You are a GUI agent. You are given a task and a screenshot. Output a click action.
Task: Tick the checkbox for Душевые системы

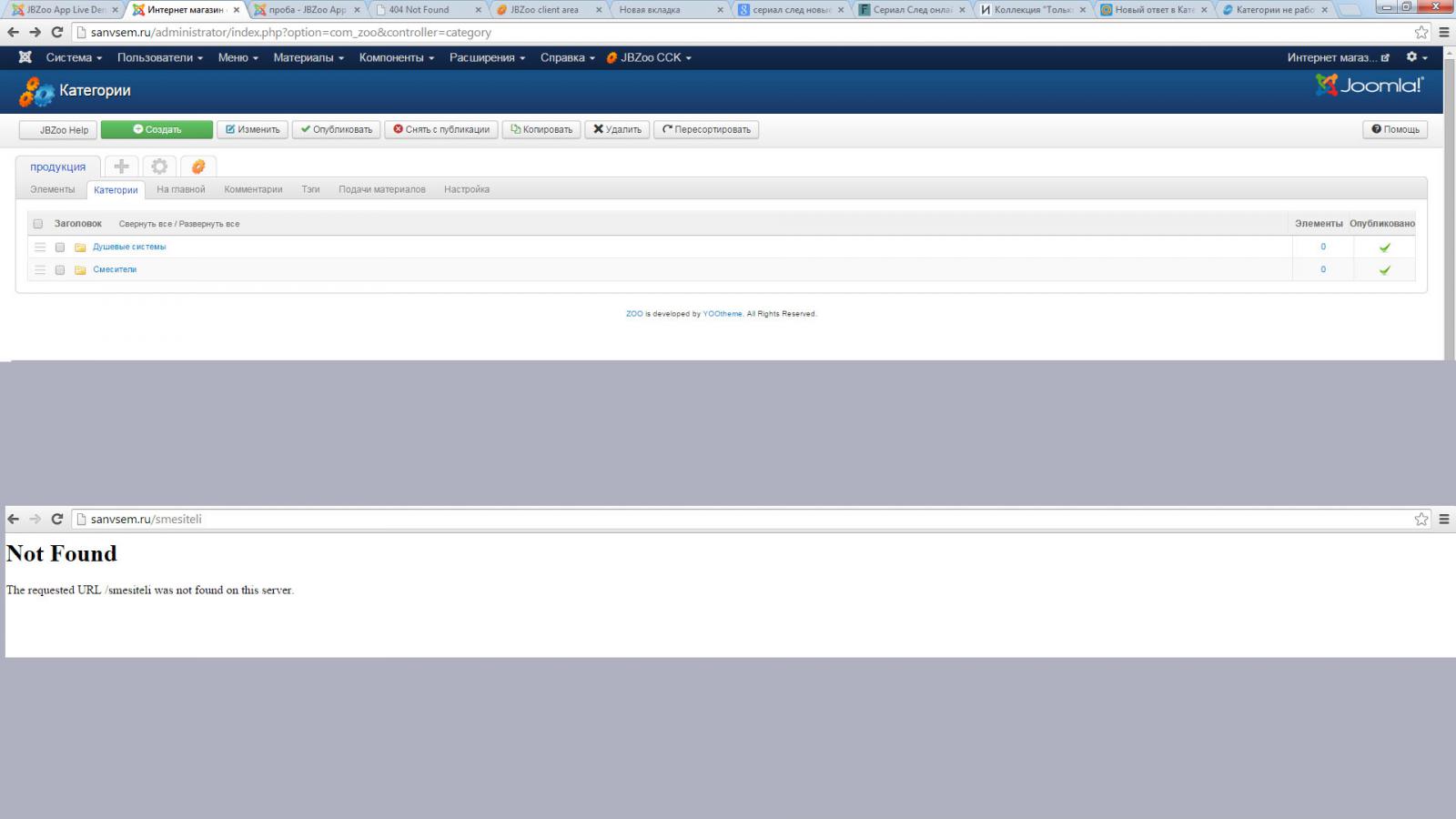[x=60, y=248]
